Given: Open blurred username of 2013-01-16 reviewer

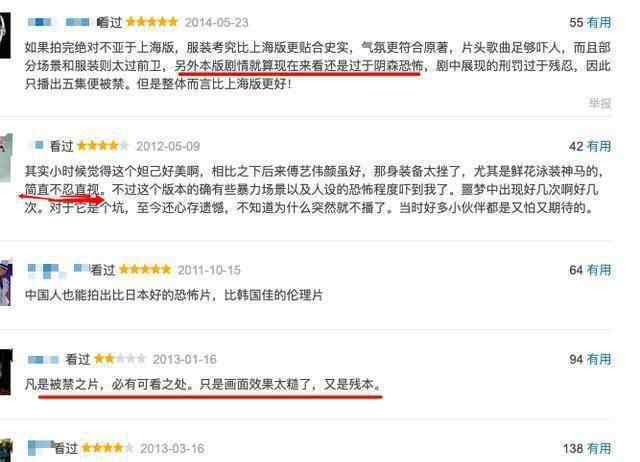Looking at the screenshot, I should tap(43, 360).
